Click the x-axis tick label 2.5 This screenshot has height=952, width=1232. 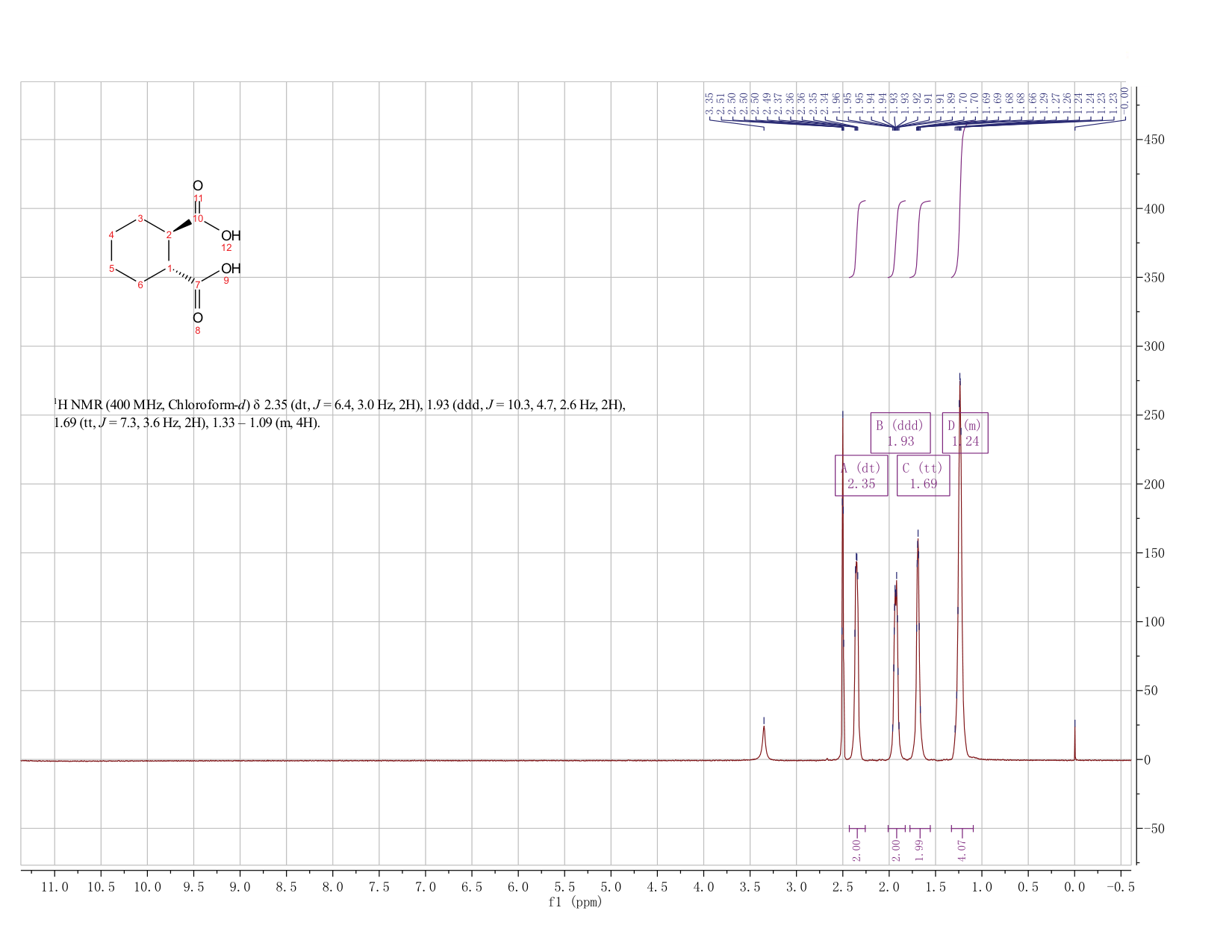[842, 886]
